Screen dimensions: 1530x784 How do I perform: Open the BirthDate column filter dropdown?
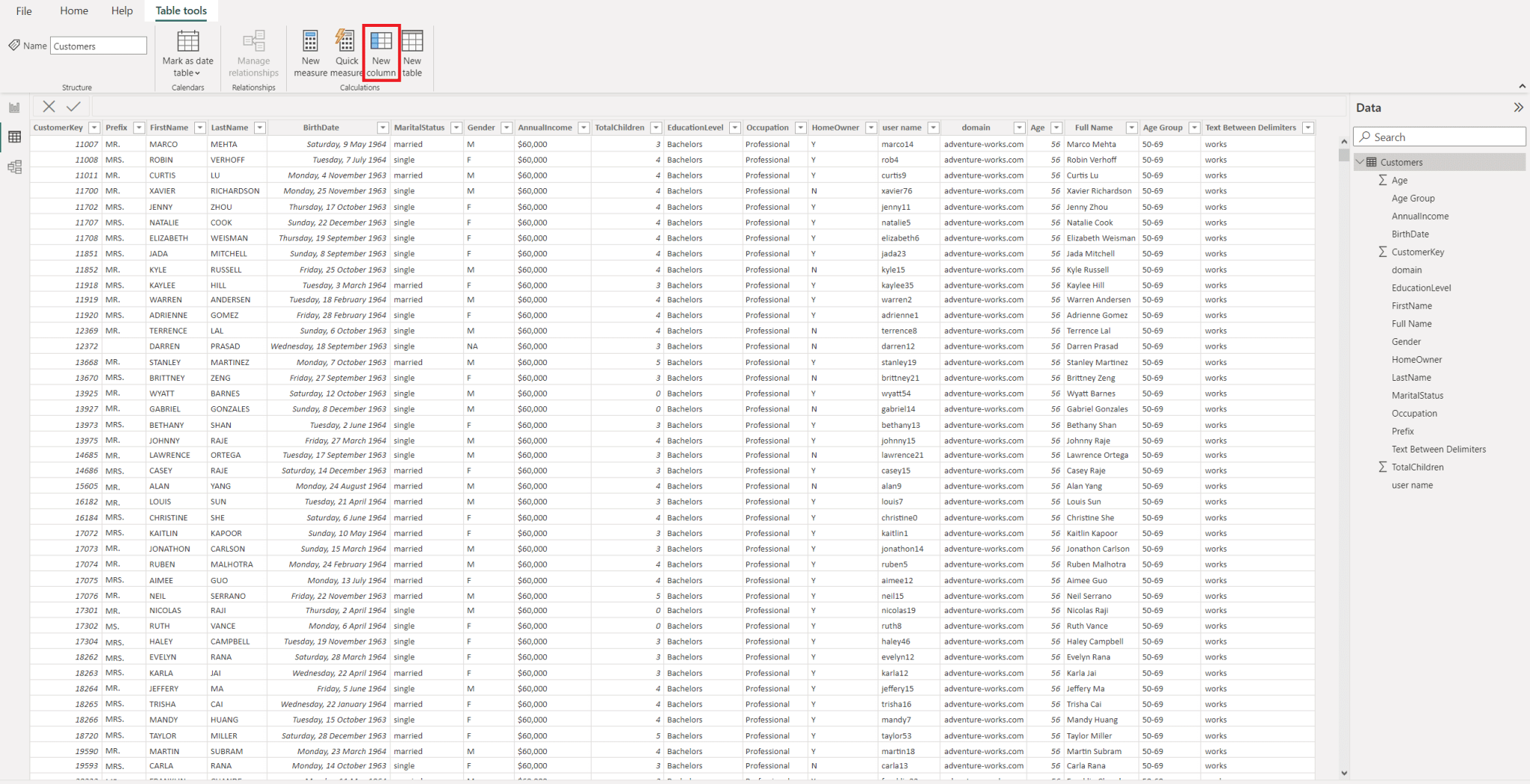coord(382,127)
